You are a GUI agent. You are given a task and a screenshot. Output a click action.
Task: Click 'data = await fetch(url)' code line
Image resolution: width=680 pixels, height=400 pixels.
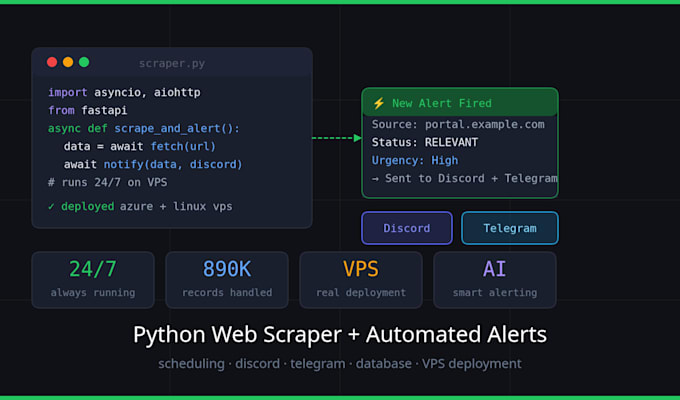point(140,146)
